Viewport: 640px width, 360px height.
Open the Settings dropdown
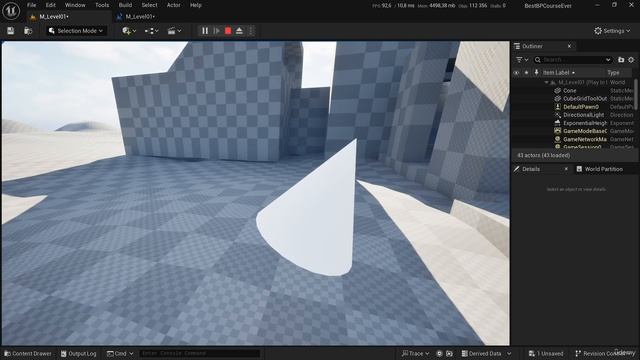612,31
